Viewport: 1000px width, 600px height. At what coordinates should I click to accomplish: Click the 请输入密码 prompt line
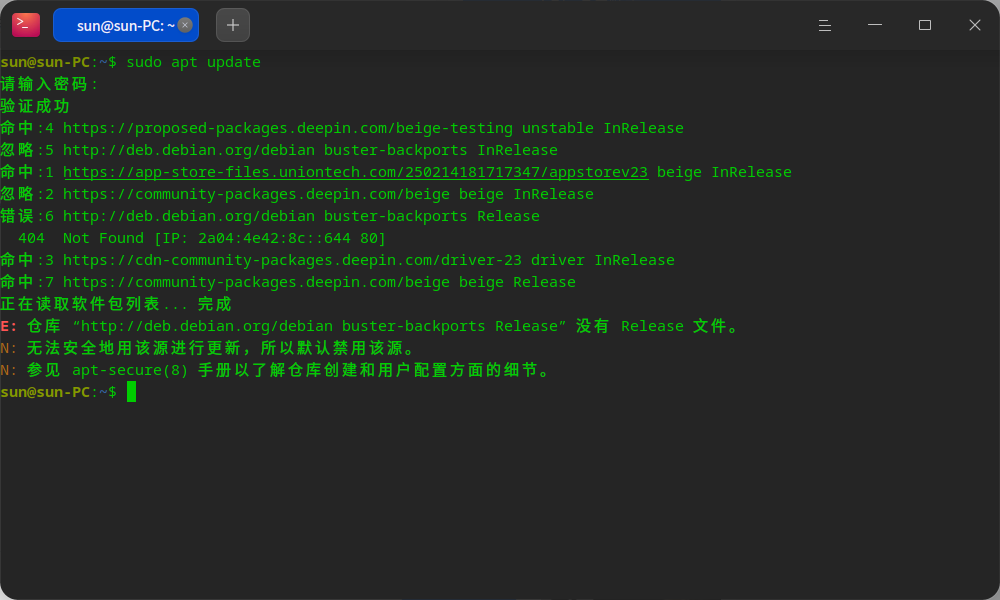[x=49, y=84]
